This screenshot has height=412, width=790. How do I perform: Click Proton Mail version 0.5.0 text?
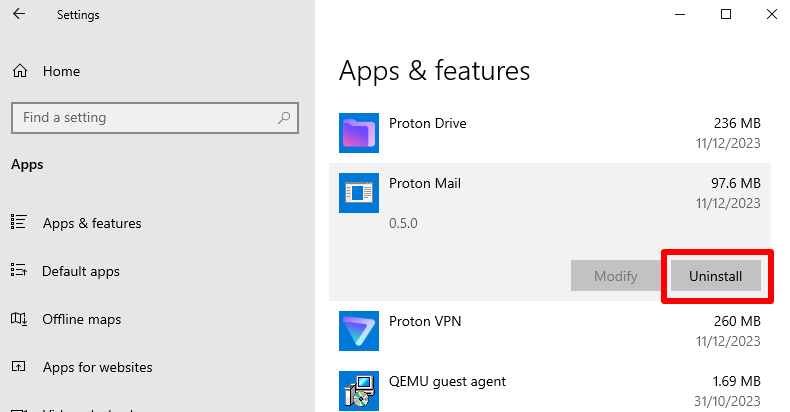point(403,223)
